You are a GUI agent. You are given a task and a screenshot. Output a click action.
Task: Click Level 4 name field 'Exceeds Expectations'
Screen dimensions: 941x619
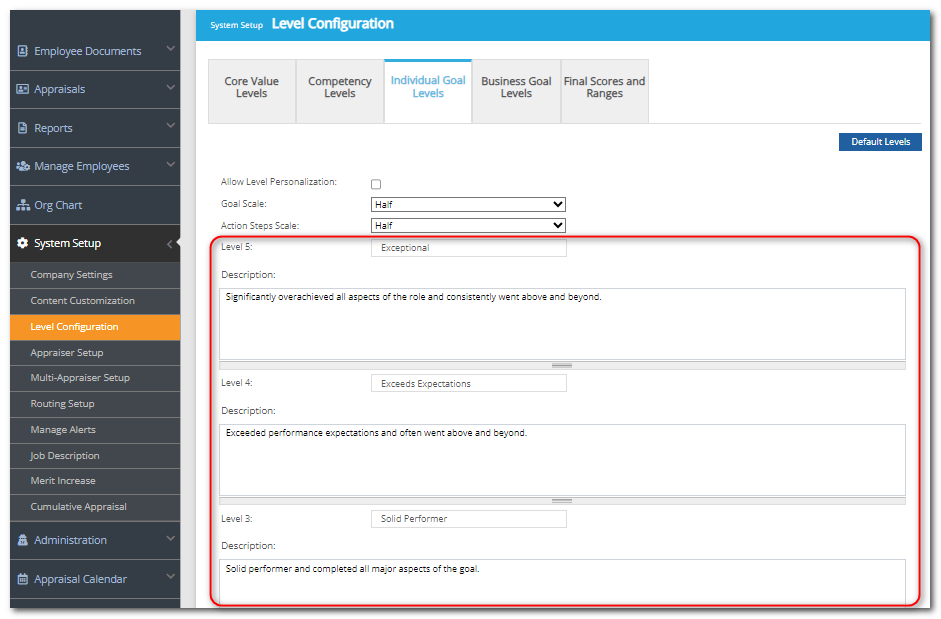pos(468,384)
